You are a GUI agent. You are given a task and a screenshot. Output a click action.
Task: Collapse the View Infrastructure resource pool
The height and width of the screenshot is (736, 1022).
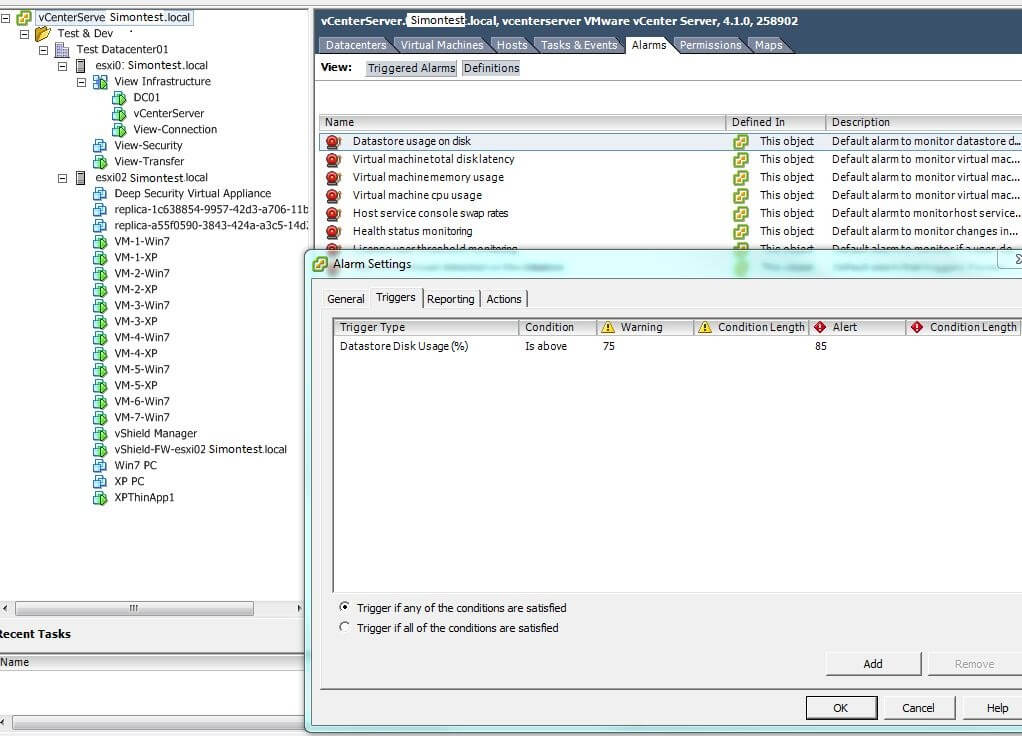[81, 82]
